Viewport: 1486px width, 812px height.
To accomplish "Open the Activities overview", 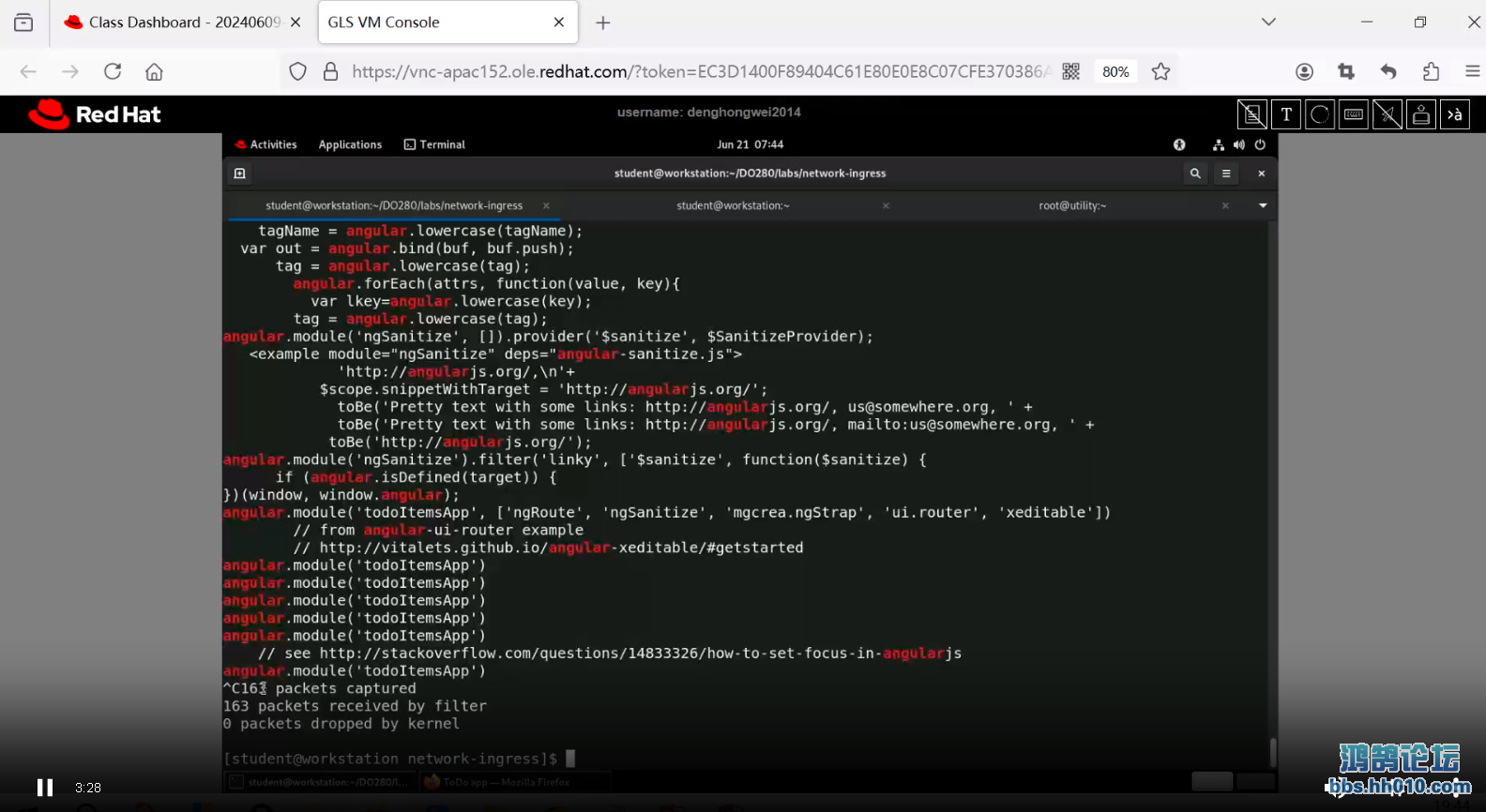I will (x=266, y=144).
